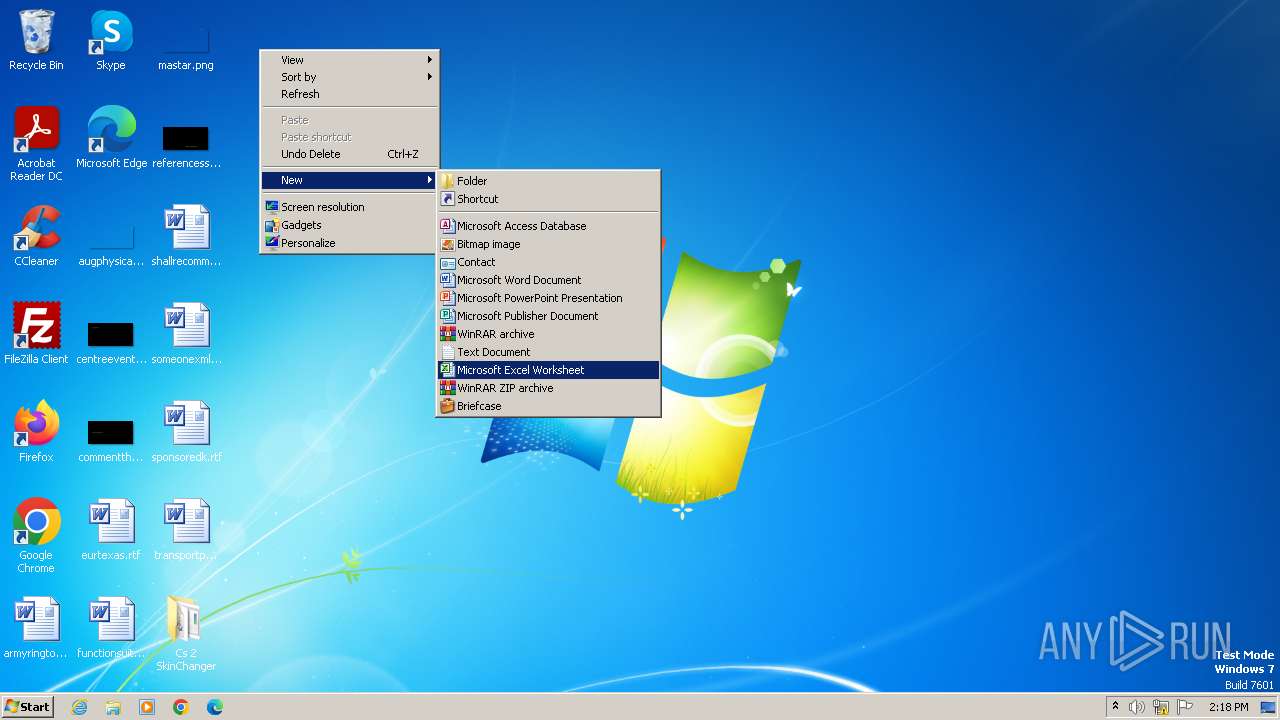Select the Google Chrome desktop shortcut
The image size is (1280, 720).
pyautogui.click(x=36, y=536)
